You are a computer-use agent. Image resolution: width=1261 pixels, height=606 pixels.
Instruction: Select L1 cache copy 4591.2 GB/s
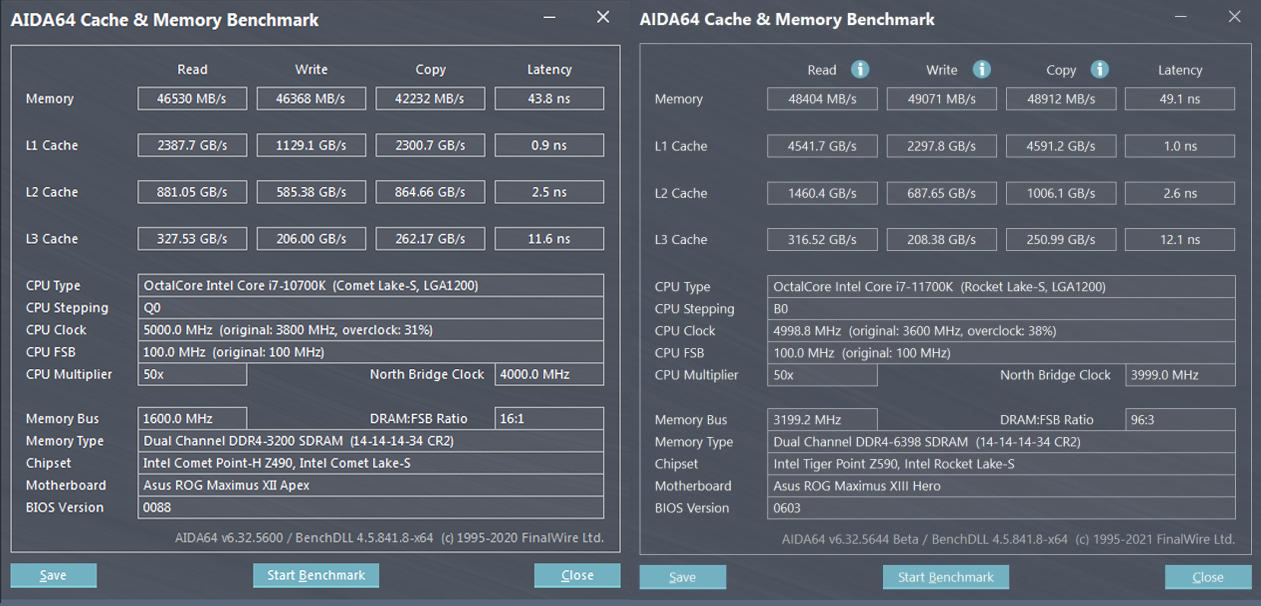click(1060, 146)
